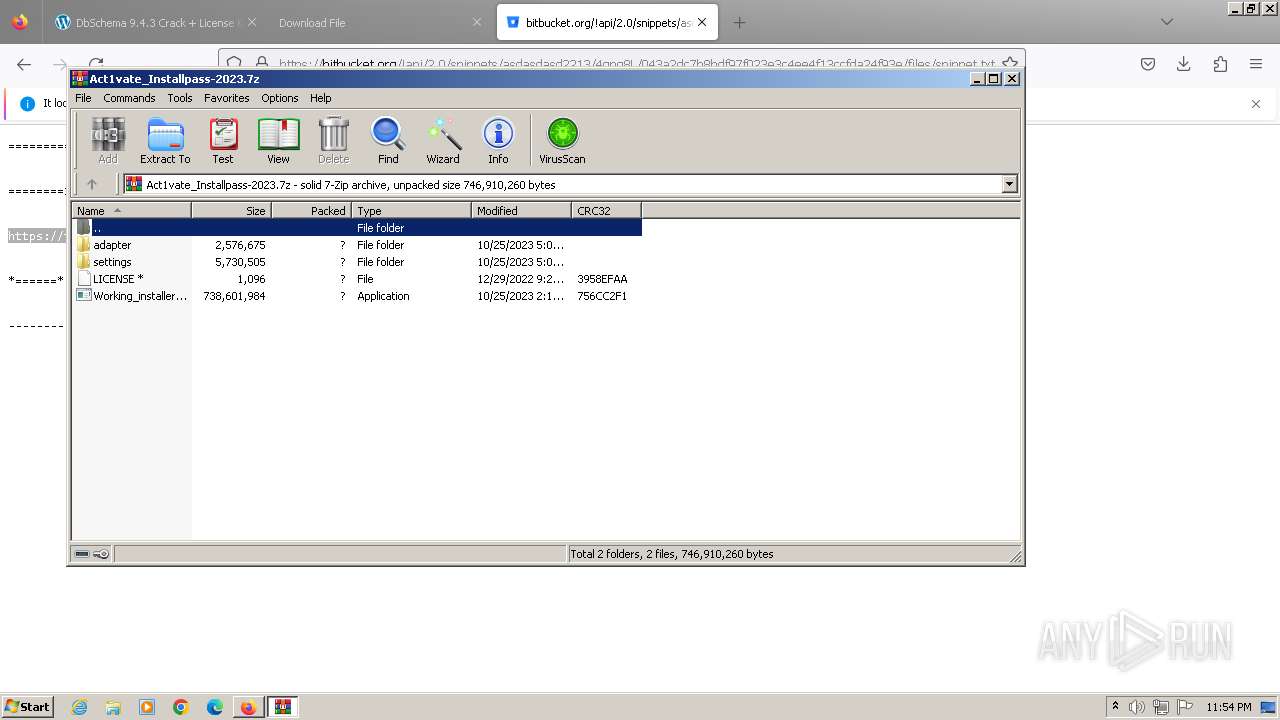
Task: Show archive Info
Action: 498,140
